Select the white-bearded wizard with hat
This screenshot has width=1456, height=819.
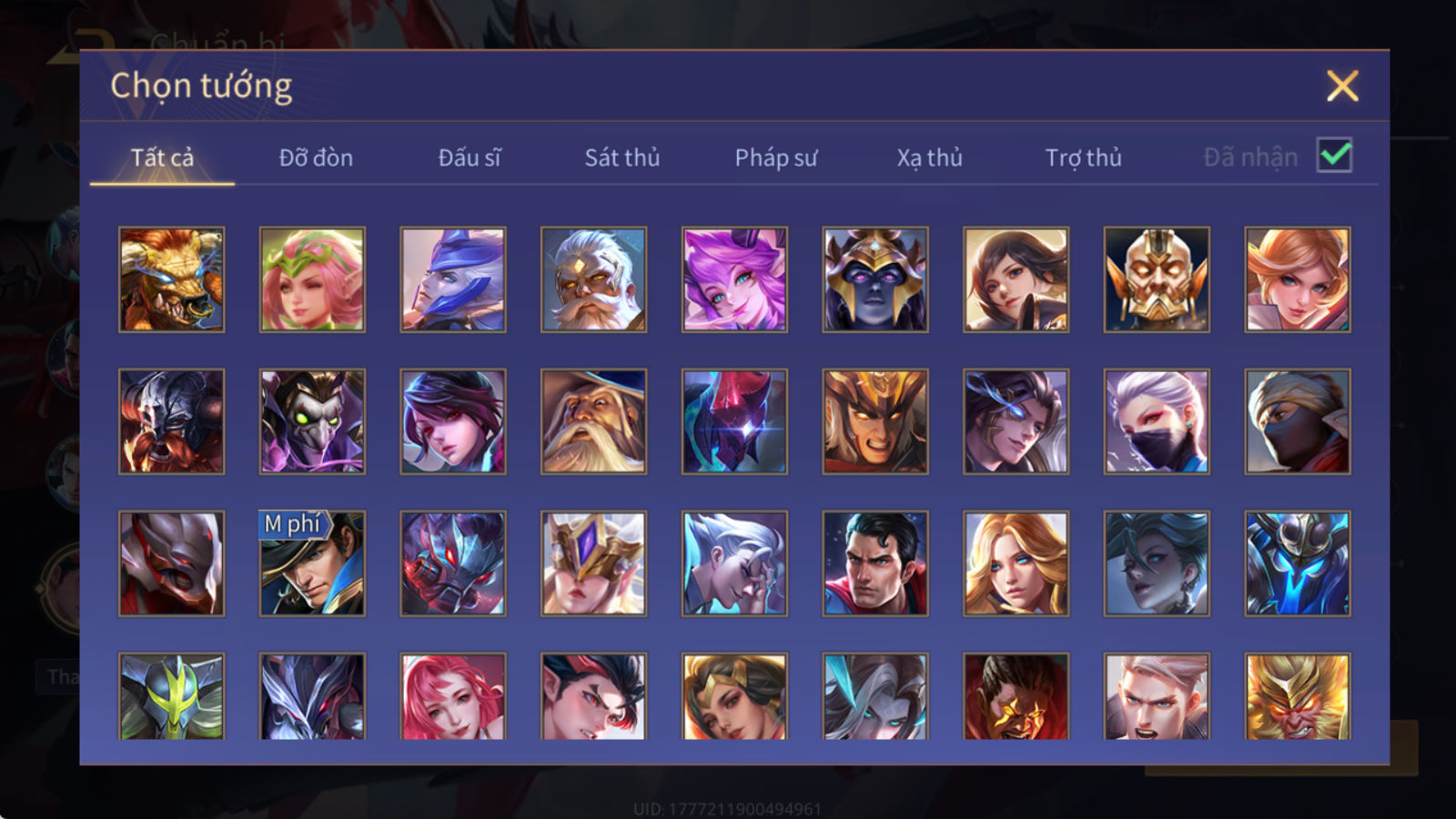pyautogui.click(x=593, y=421)
